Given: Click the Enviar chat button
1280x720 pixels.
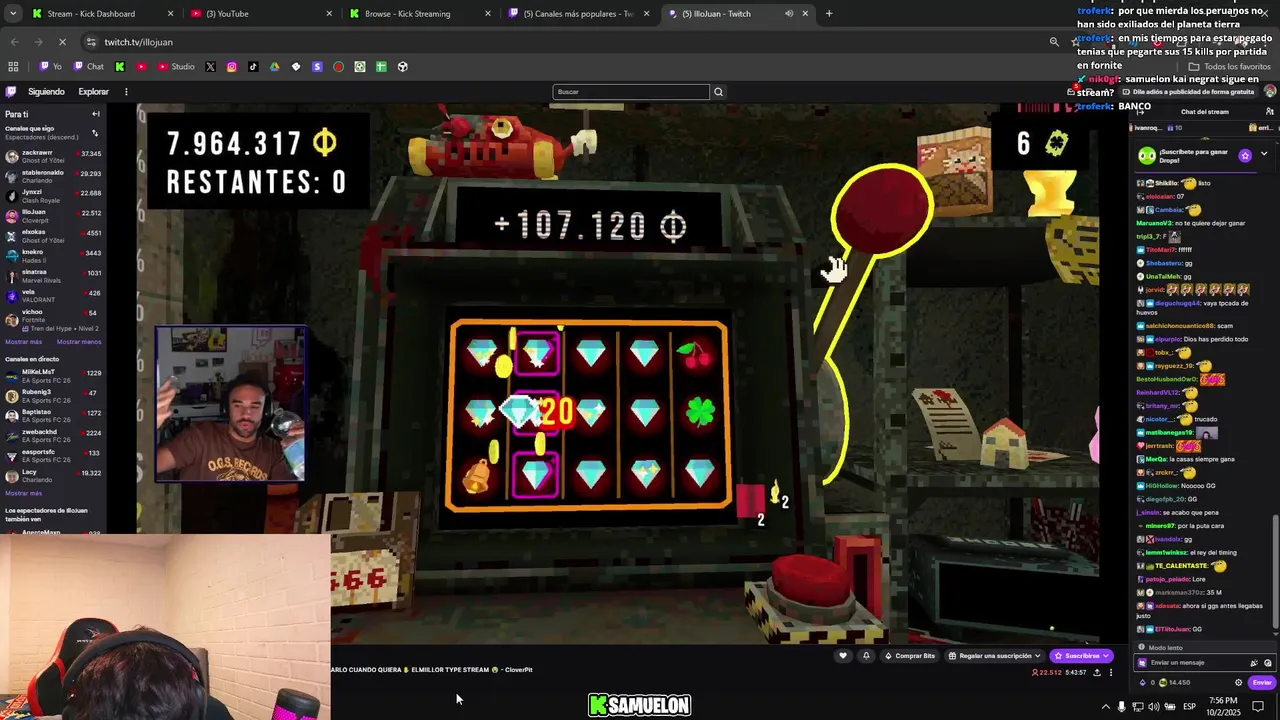Looking at the screenshot, I should pos(1262,682).
